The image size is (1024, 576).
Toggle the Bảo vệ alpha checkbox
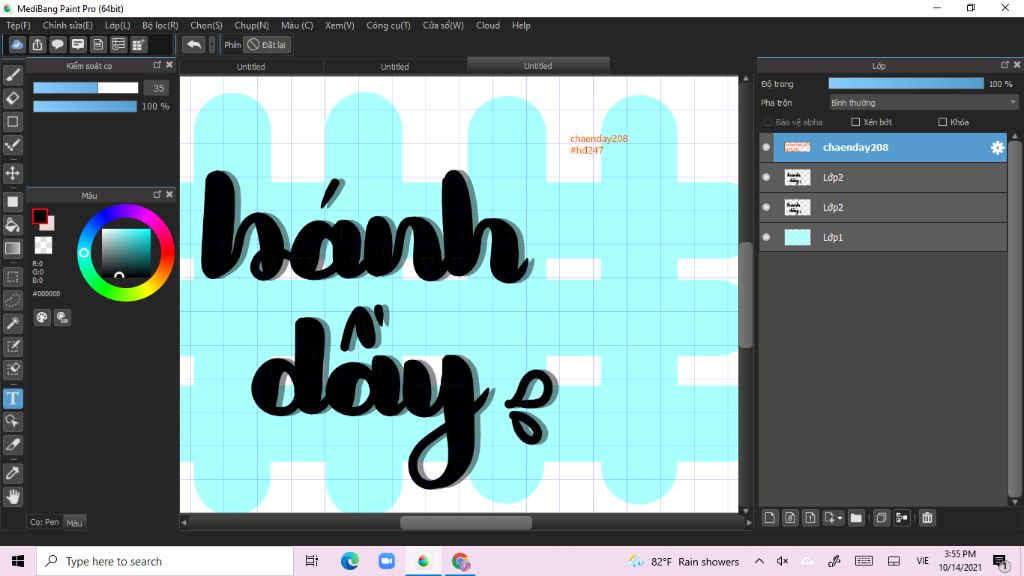point(768,122)
